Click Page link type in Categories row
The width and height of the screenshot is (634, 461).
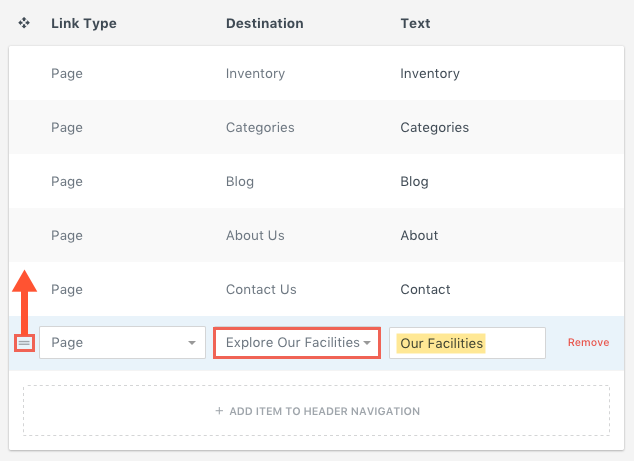67,127
